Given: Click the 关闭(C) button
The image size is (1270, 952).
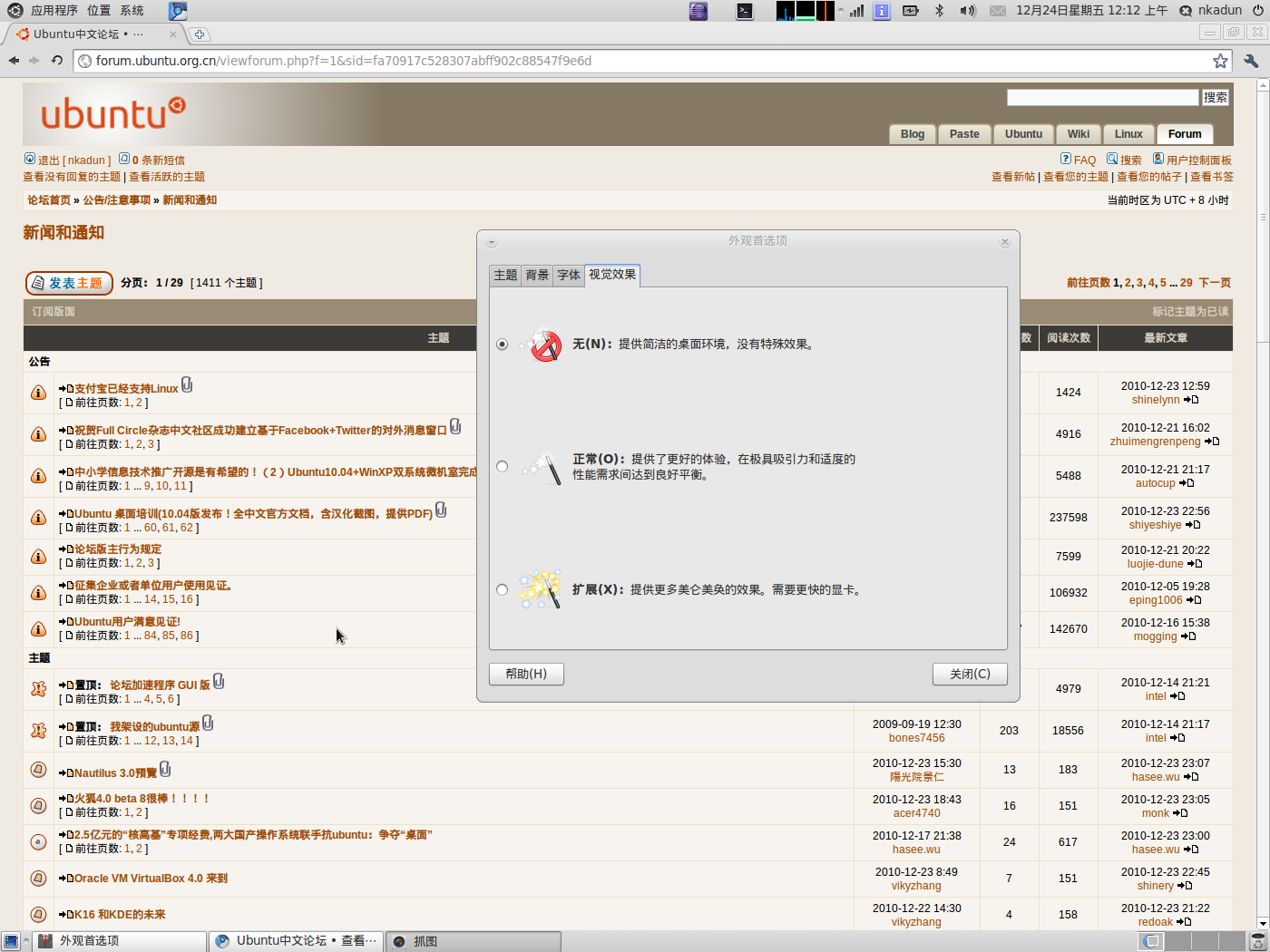Looking at the screenshot, I should [x=970, y=674].
